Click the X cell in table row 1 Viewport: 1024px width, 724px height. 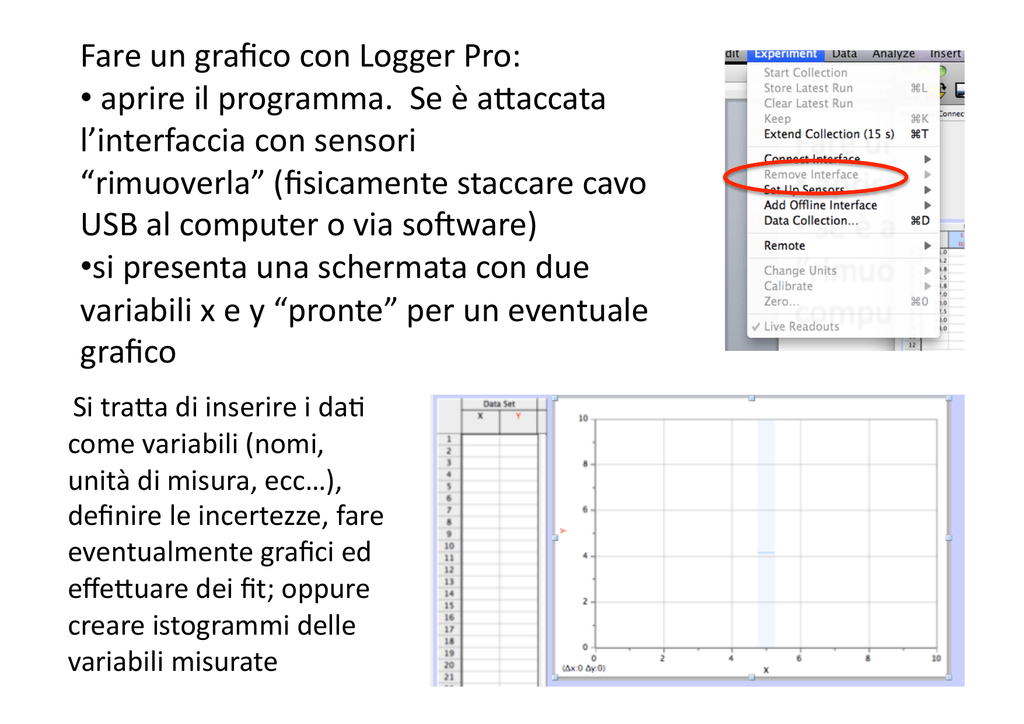click(480, 440)
